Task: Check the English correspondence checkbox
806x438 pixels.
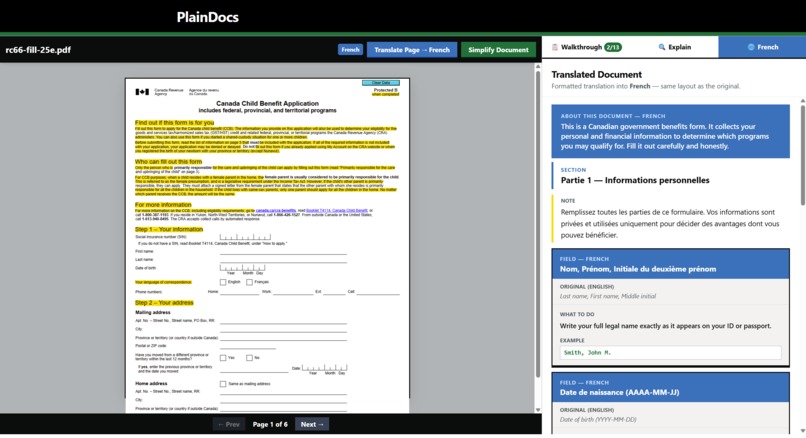Action: click(223, 282)
